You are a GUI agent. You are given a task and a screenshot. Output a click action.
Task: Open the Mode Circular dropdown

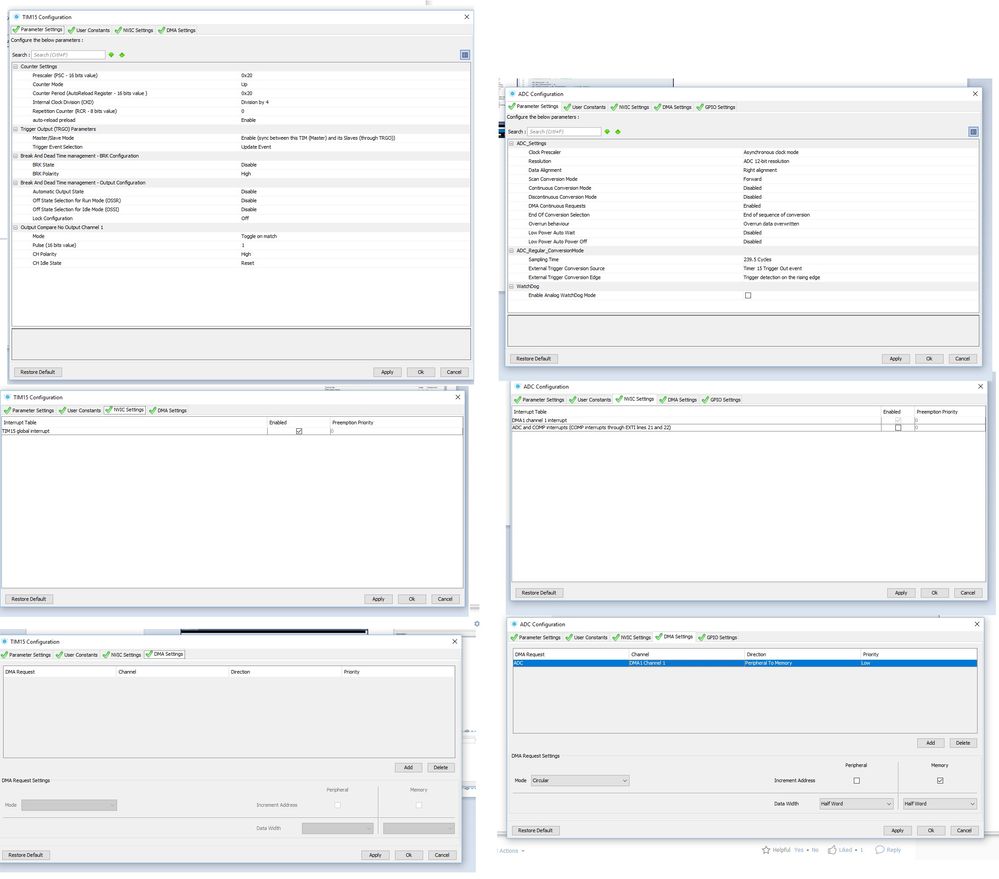click(580, 780)
